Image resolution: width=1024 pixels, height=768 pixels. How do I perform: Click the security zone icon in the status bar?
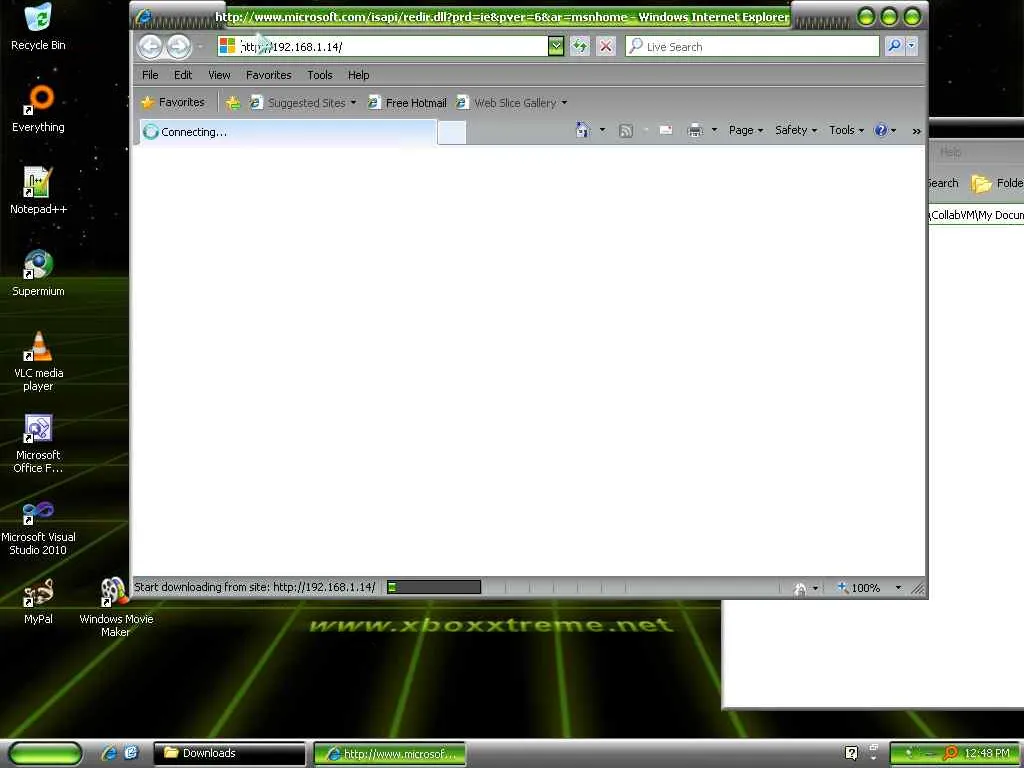pyautogui.click(x=800, y=588)
